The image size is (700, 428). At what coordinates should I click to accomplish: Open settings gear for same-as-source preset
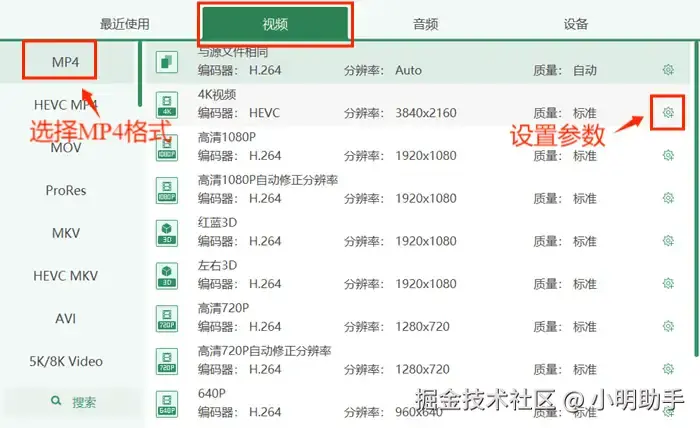(668, 70)
